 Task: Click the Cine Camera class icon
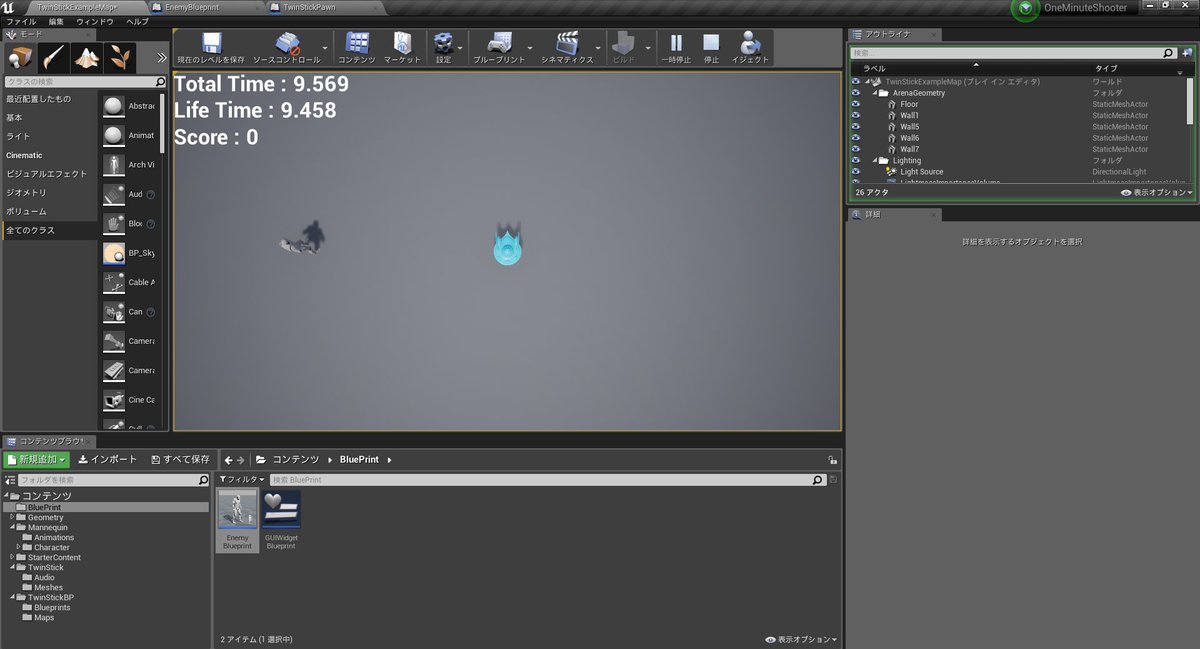tap(113, 400)
